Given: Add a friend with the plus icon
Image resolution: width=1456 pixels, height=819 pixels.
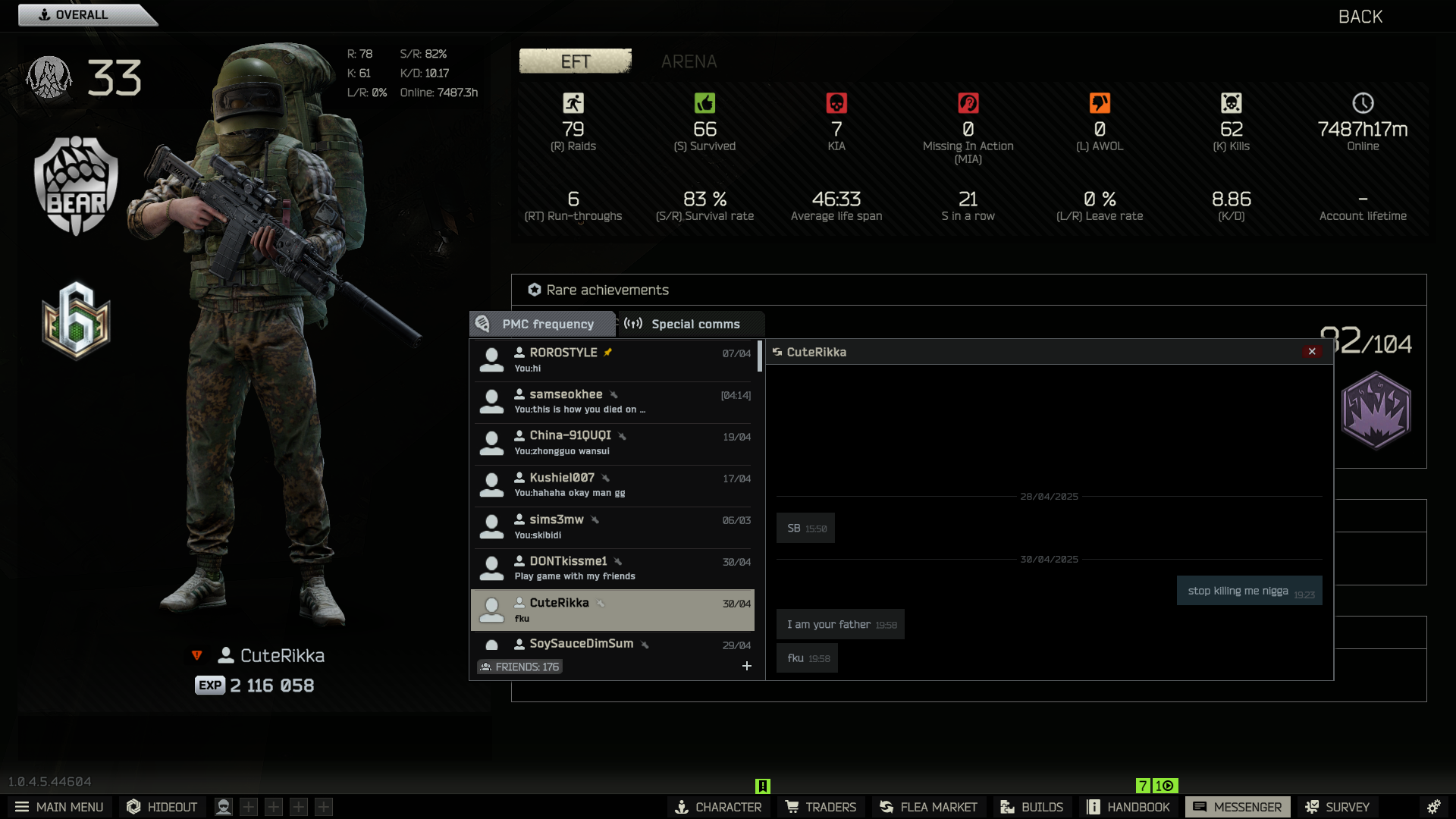Looking at the screenshot, I should pos(746,666).
